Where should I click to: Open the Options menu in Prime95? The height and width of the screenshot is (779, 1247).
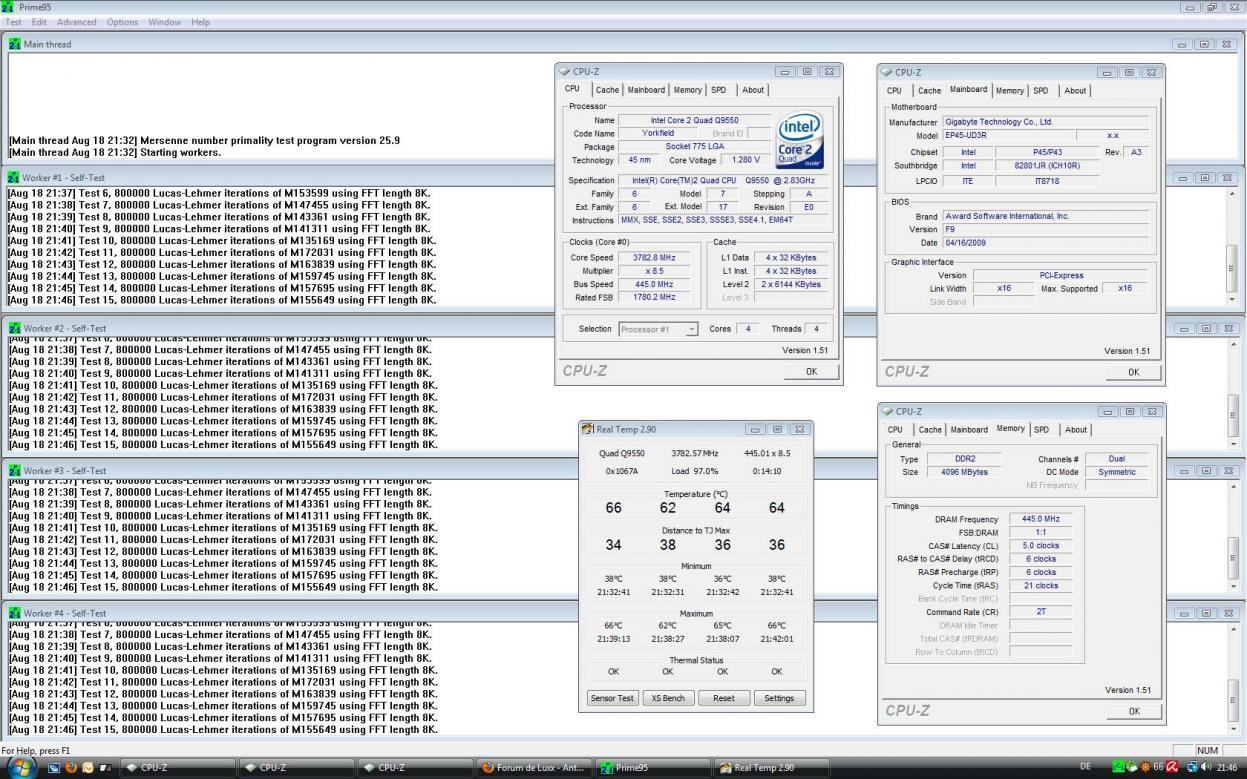click(x=123, y=22)
